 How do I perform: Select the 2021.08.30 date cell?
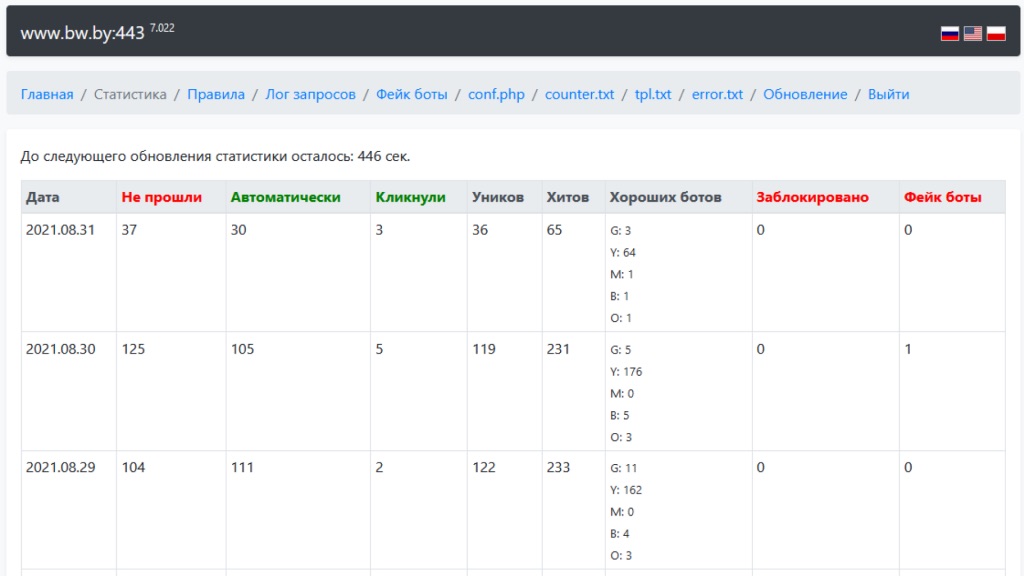coord(60,349)
